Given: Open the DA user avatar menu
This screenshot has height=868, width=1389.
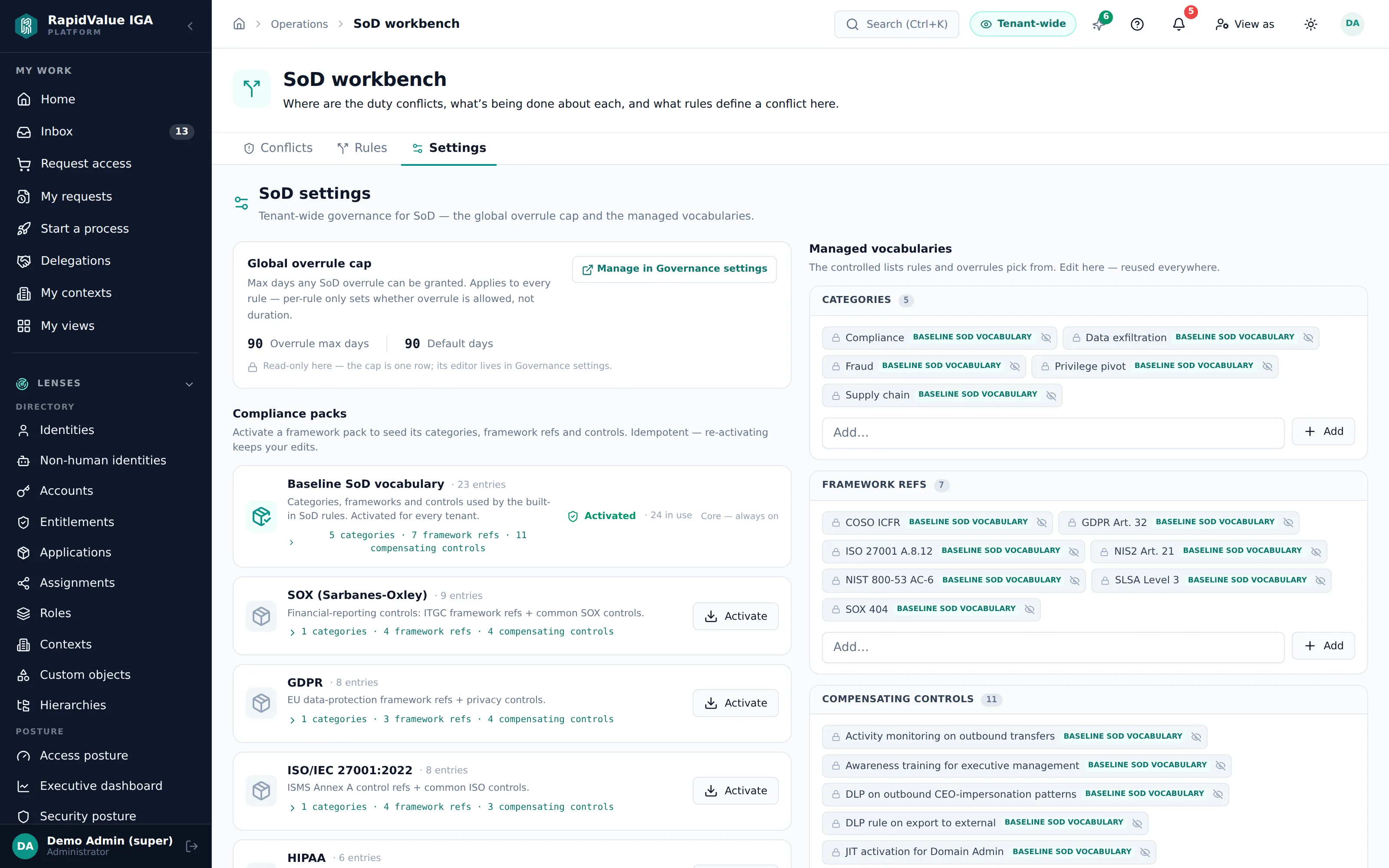Looking at the screenshot, I should [x=1352, y=23].
